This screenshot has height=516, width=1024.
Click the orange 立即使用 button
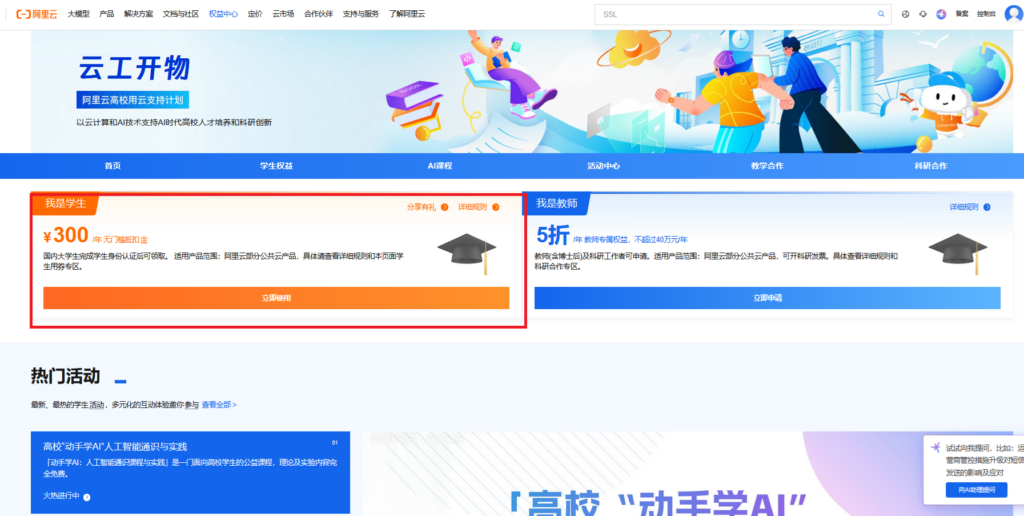tap(276, 298)
